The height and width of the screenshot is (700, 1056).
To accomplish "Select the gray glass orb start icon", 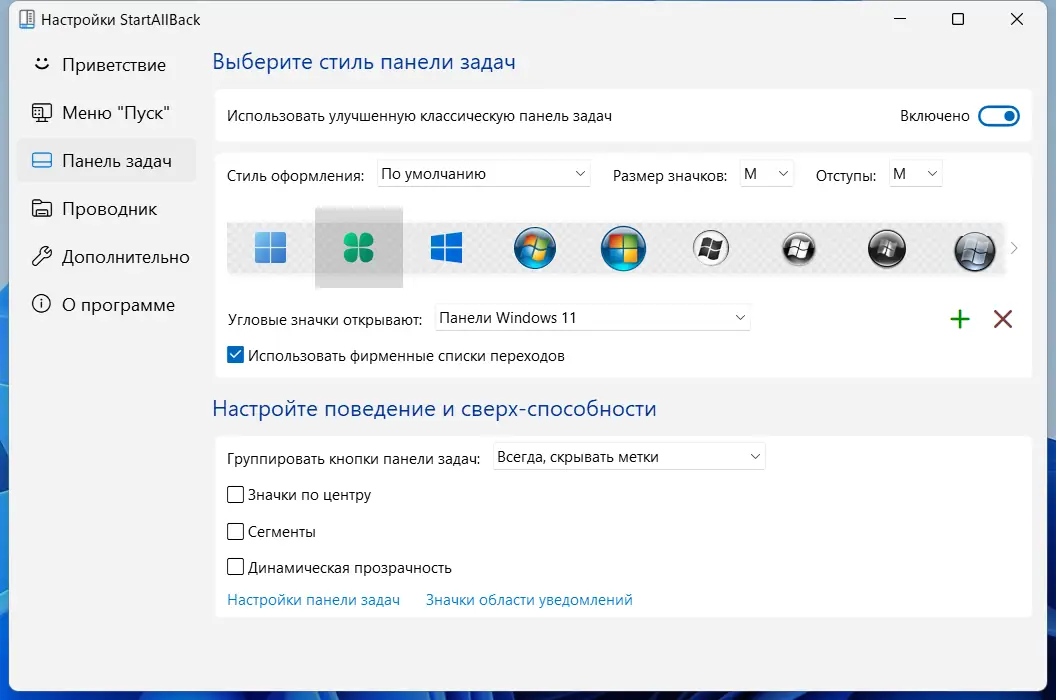I will pos(975,251).
